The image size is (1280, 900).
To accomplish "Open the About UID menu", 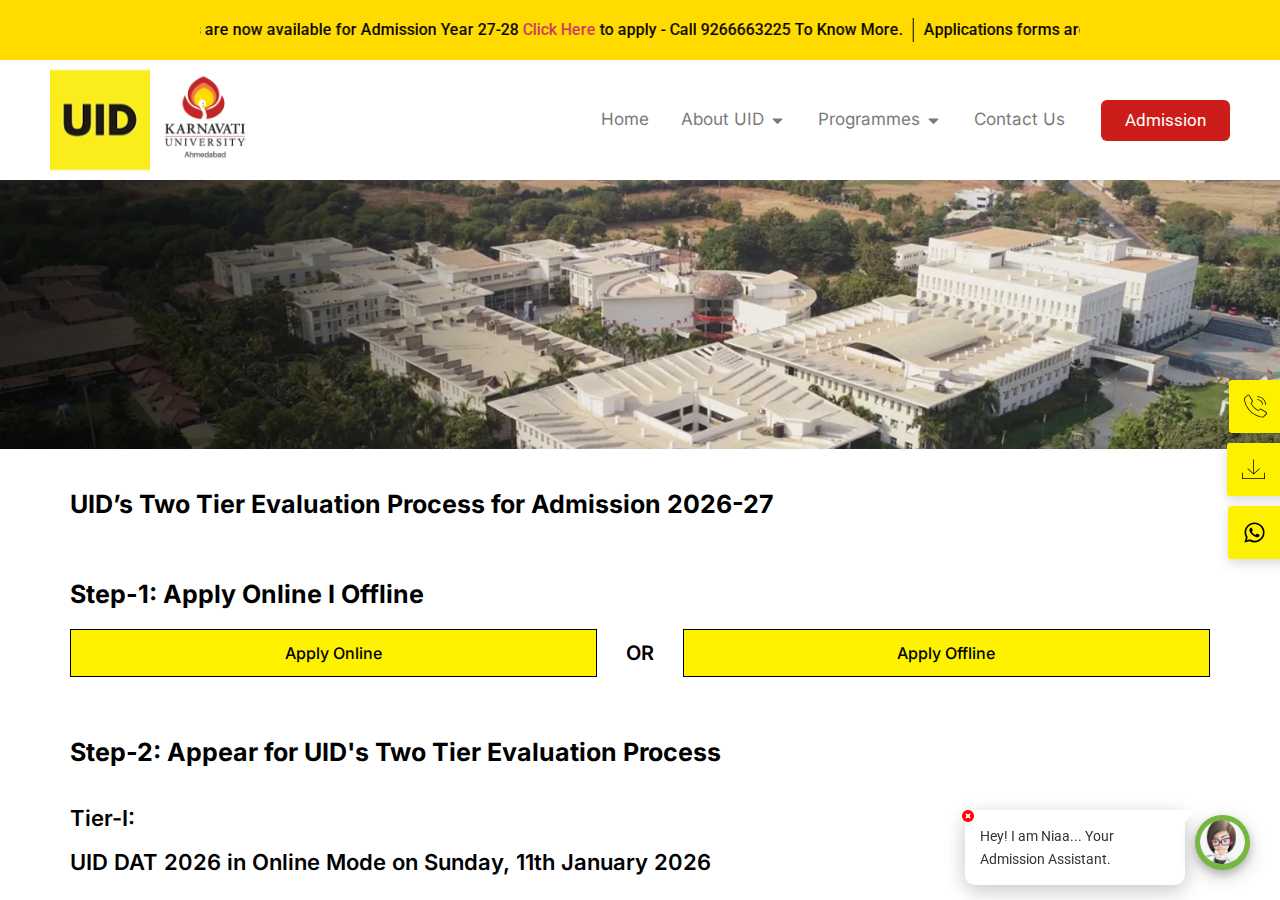I will tap(722, 119).
